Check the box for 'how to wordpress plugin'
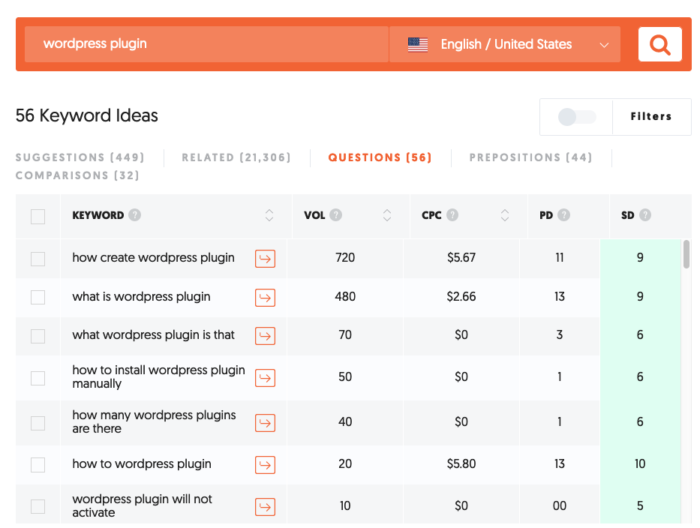700x528 pixels. pyautogui.click(x=38, y=465)
